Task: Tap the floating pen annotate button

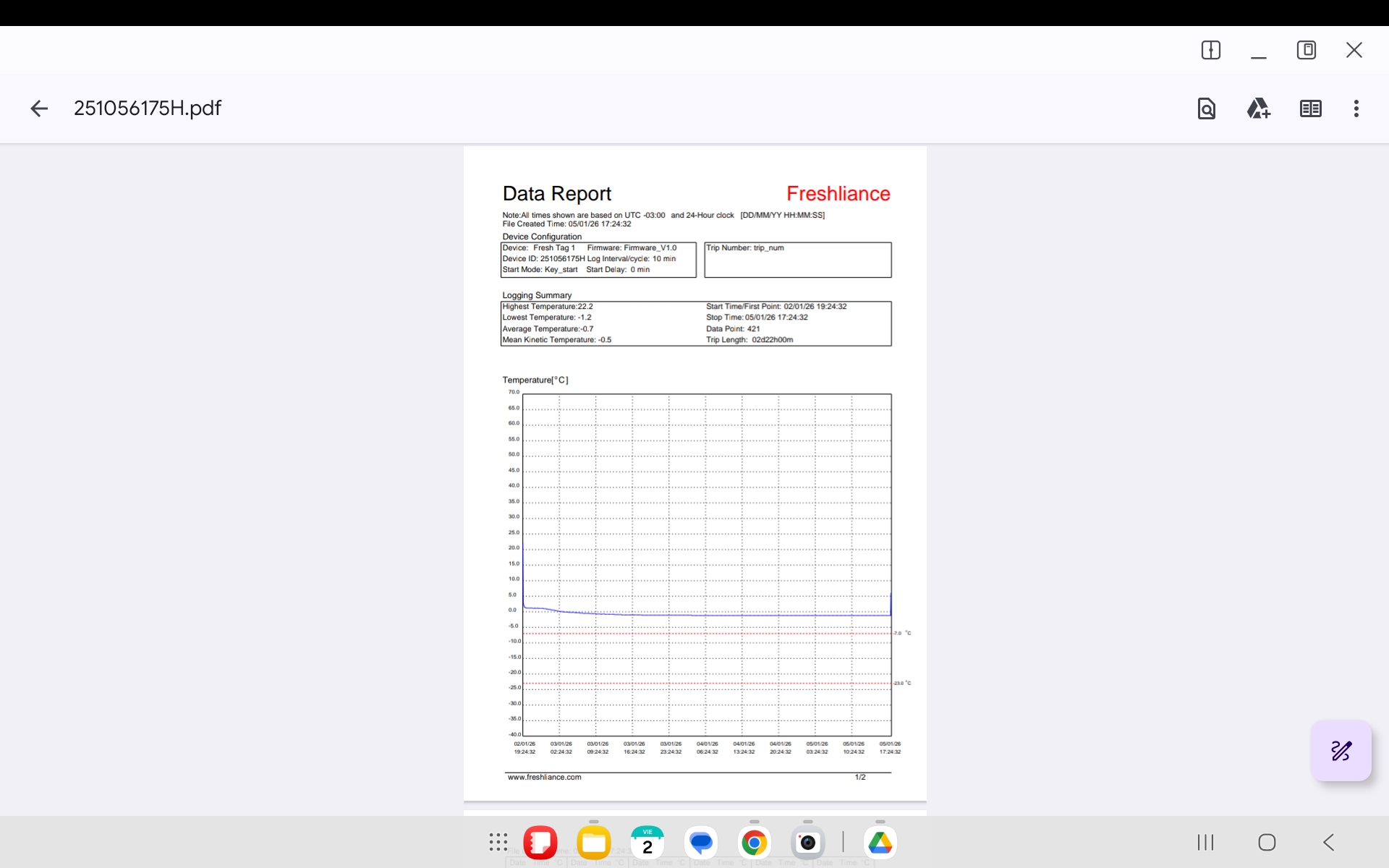Action: (1341, 750)
